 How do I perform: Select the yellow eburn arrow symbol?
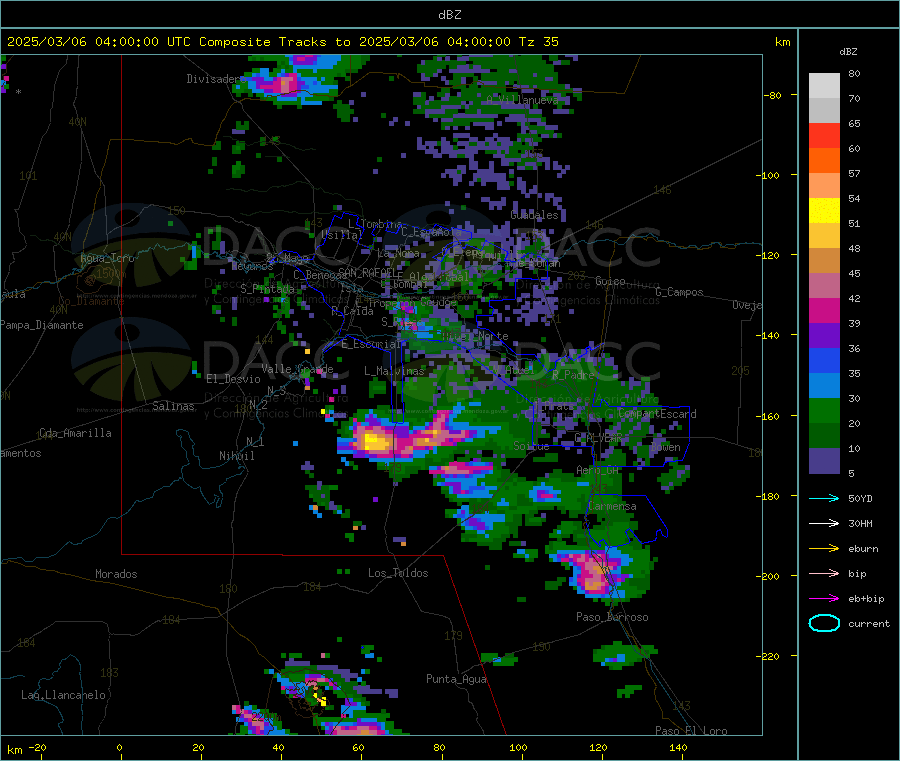tap(824, 549)
